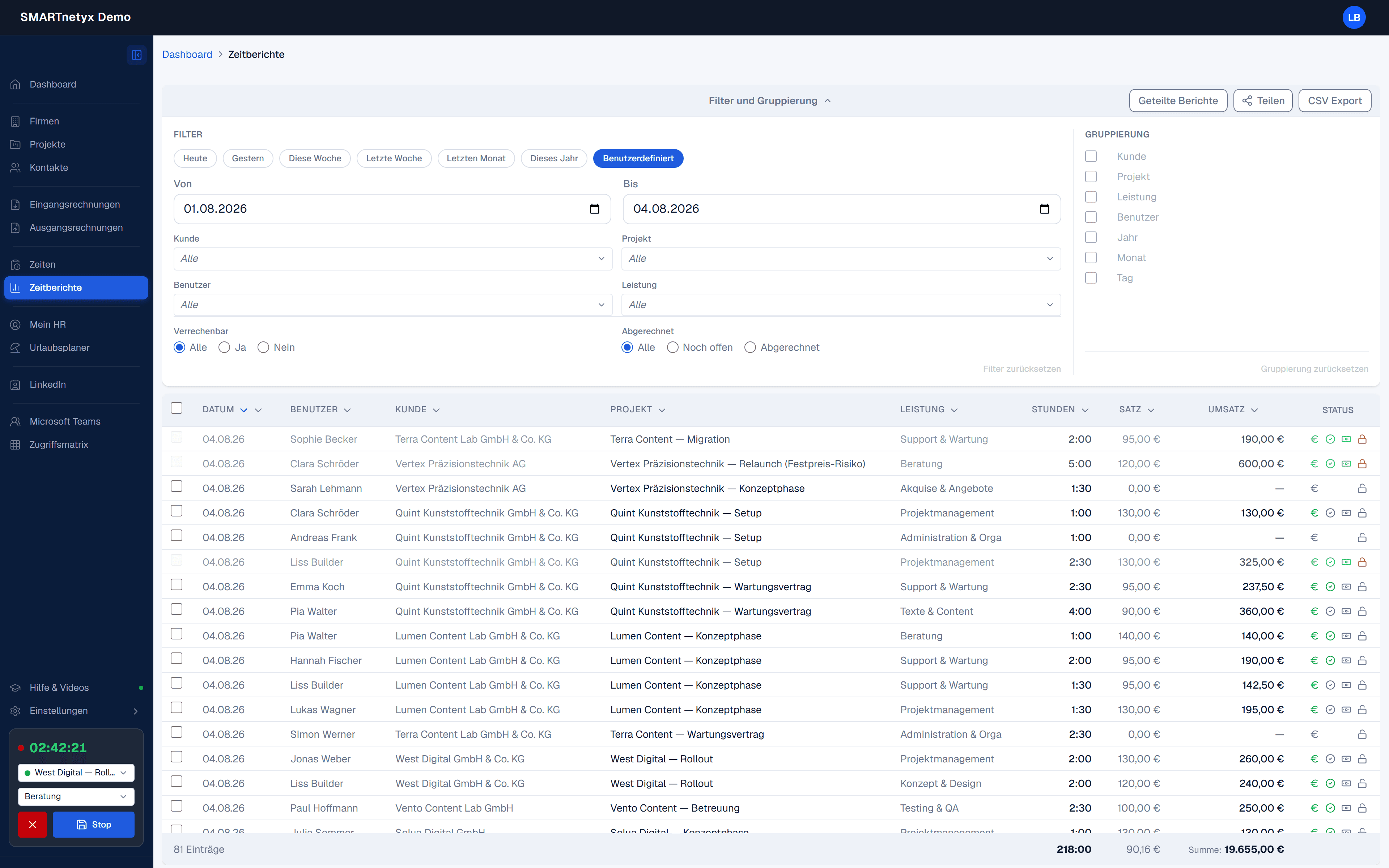The image size is (1389, 868).
Task: Select Abgerechnet radio button
Action: [750, 347]
